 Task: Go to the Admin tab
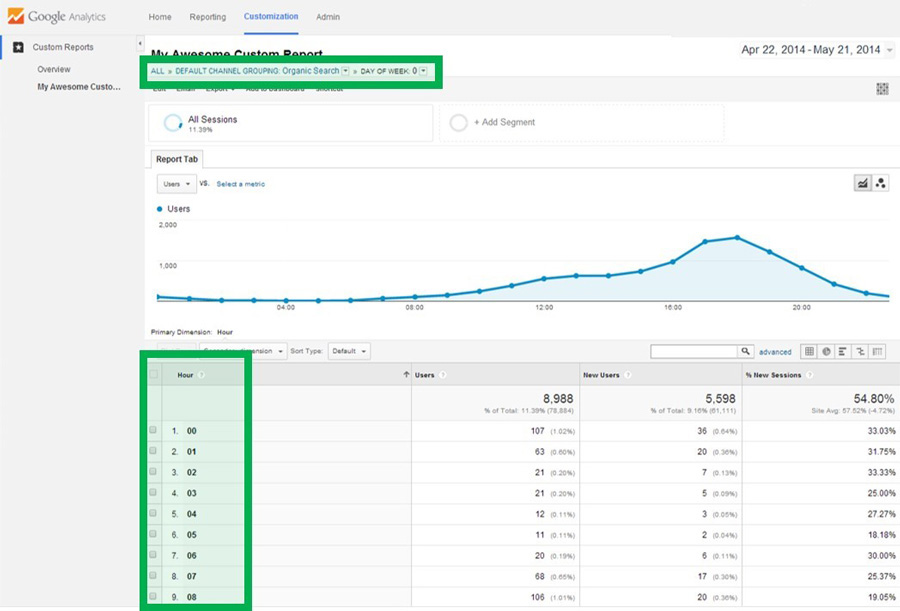pos(327,17)
